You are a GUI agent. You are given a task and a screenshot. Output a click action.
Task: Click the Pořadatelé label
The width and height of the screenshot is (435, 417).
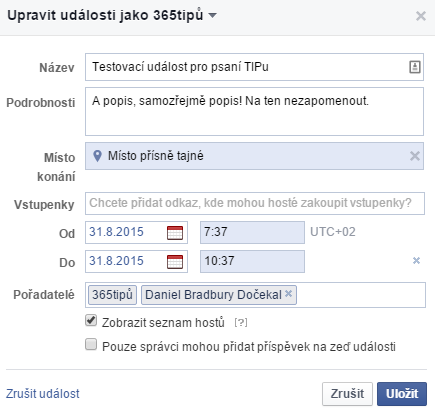[44, 295]
